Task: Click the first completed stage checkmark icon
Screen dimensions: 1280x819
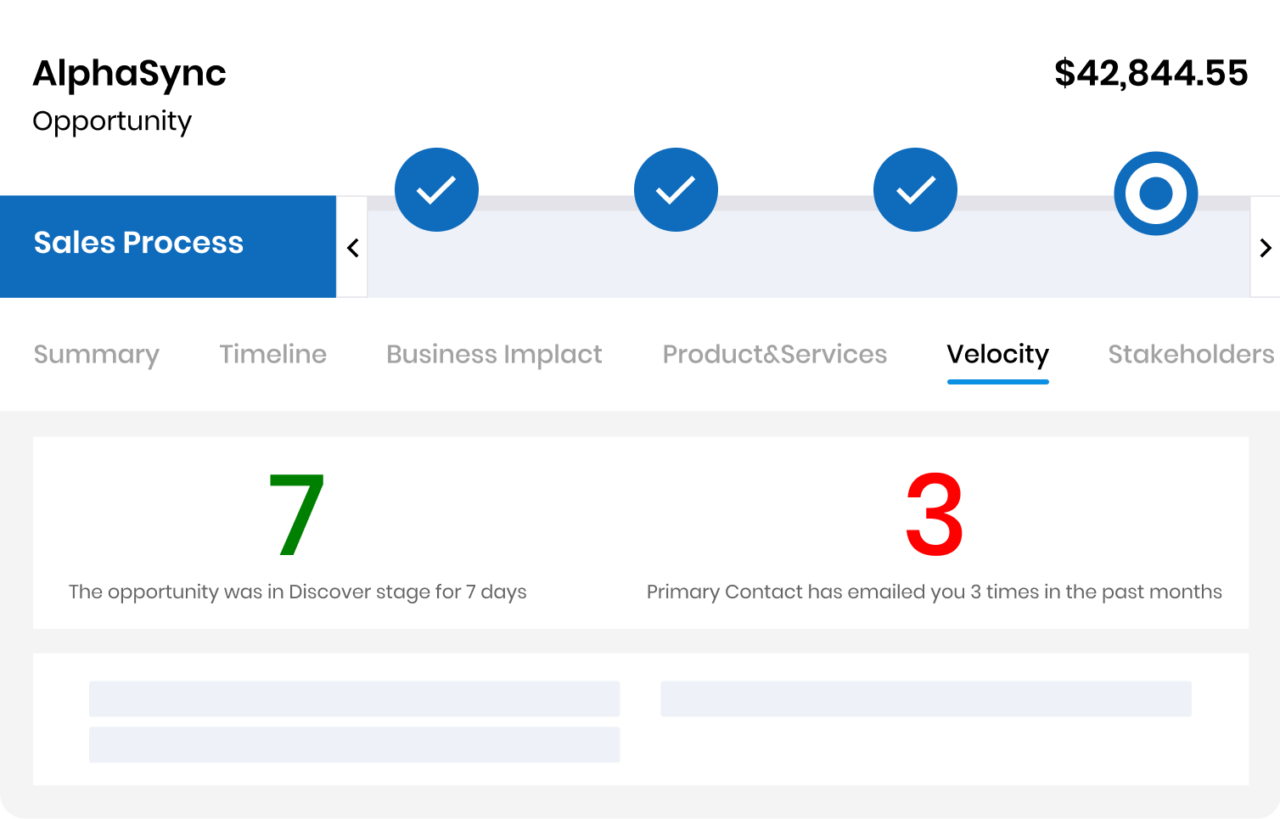Action: [x=436, y=189]
